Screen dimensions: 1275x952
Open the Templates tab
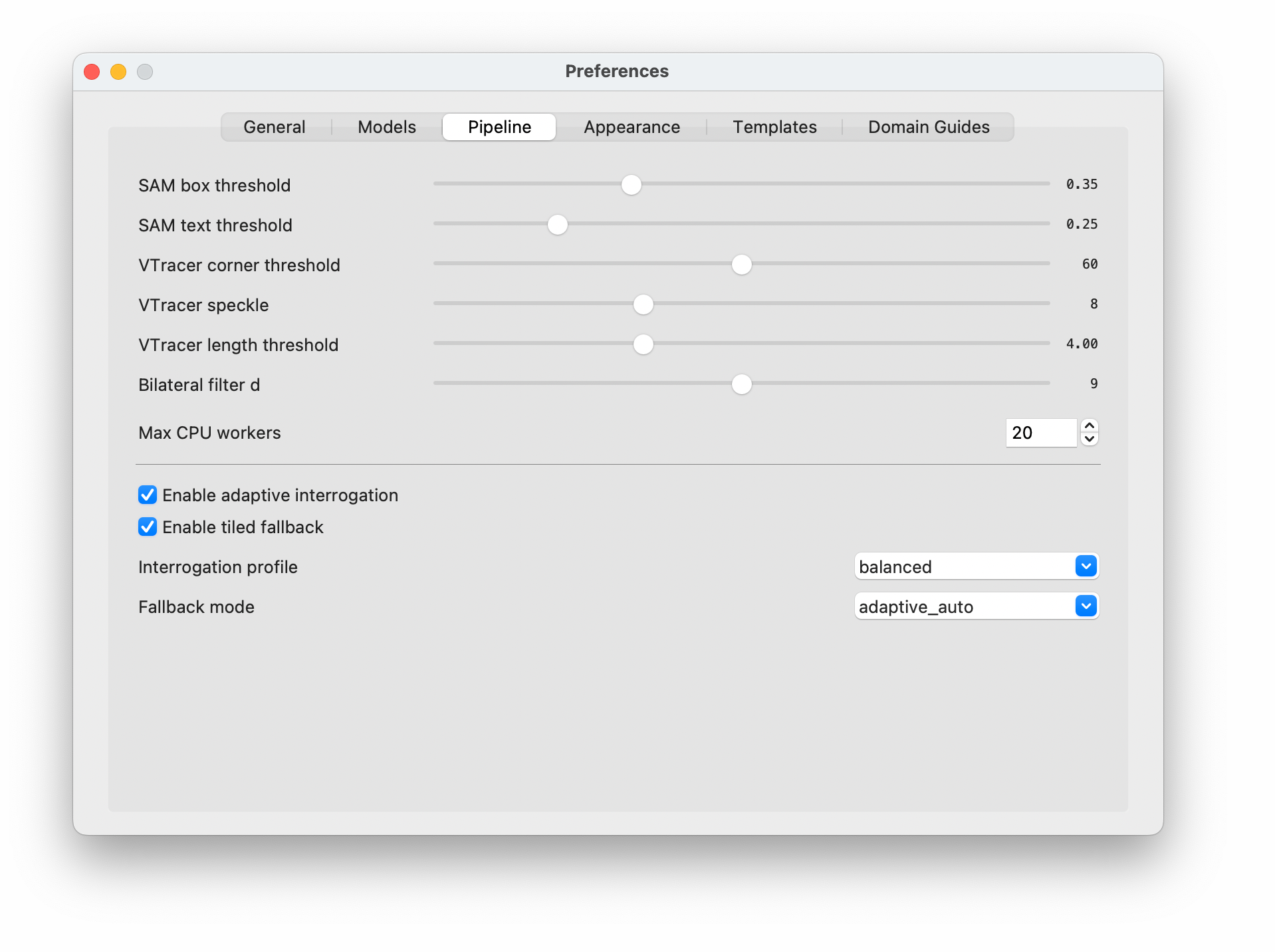(774, 126)
